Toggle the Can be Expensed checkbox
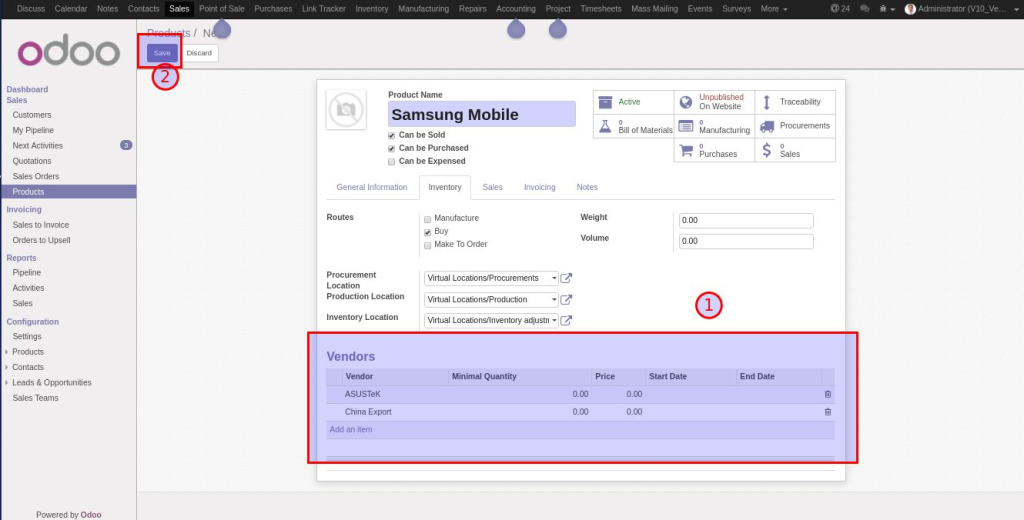 [x=392, y=161]
